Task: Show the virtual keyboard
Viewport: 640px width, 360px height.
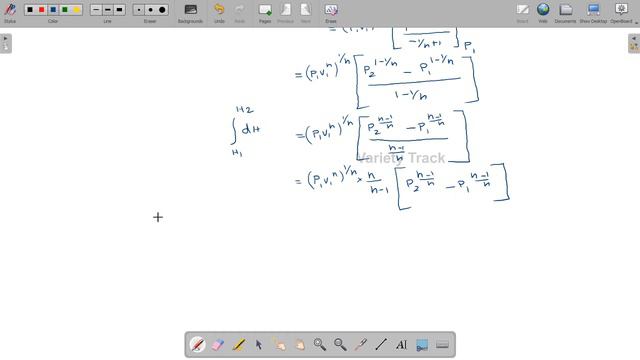Action: [442, 345]
